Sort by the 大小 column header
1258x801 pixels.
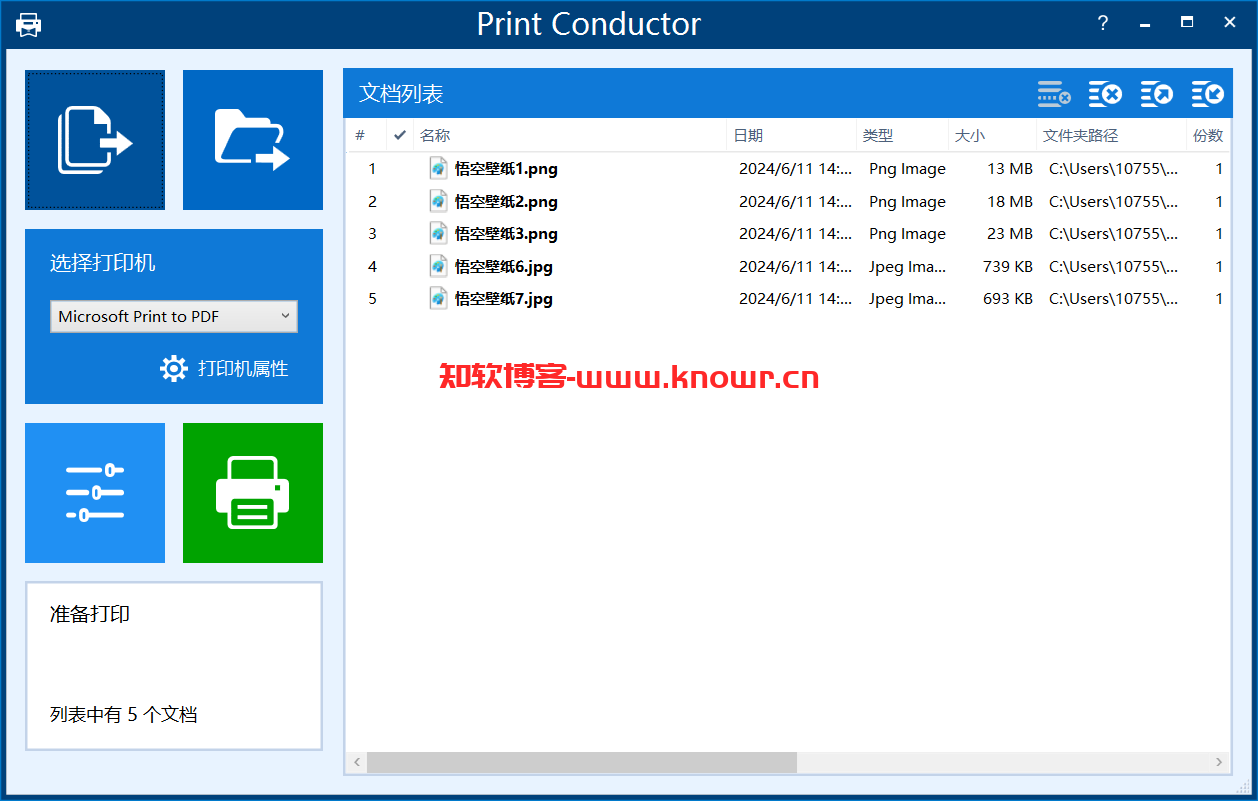click(992, 135)
